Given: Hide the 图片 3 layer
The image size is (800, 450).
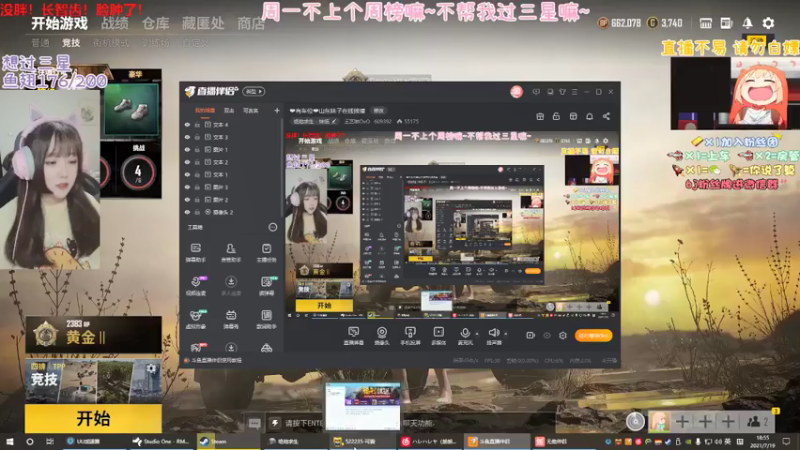Looking at the screenshot, I should 187,187.
